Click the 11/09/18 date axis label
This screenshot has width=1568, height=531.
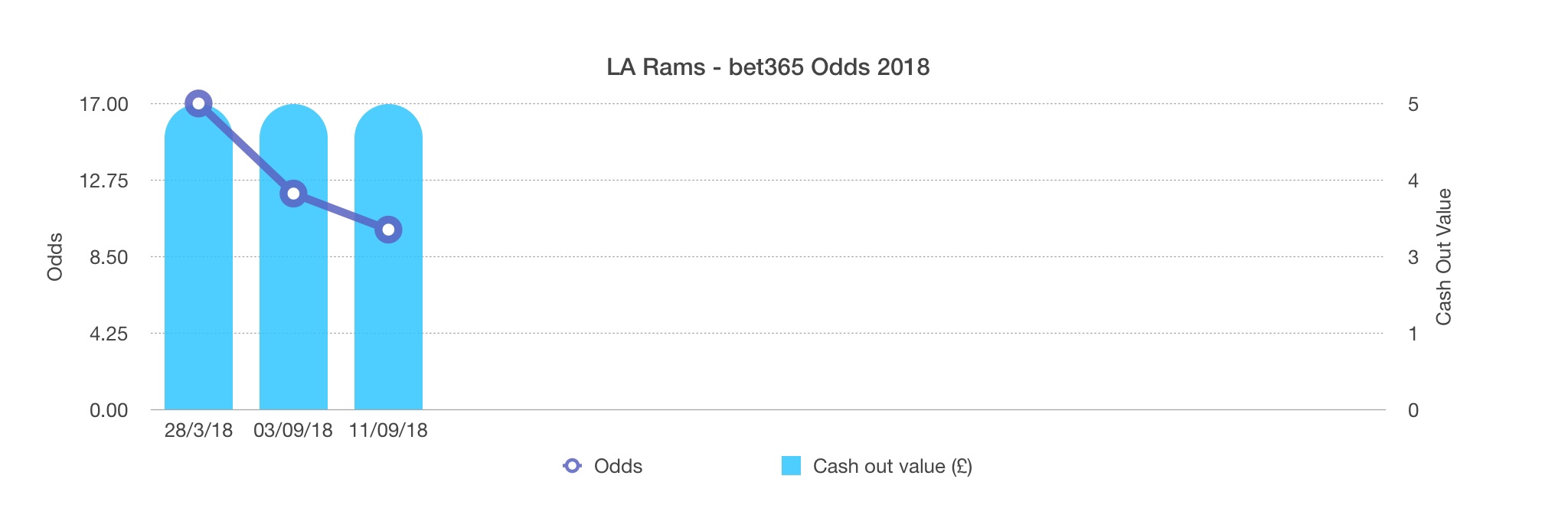(388, 430)
